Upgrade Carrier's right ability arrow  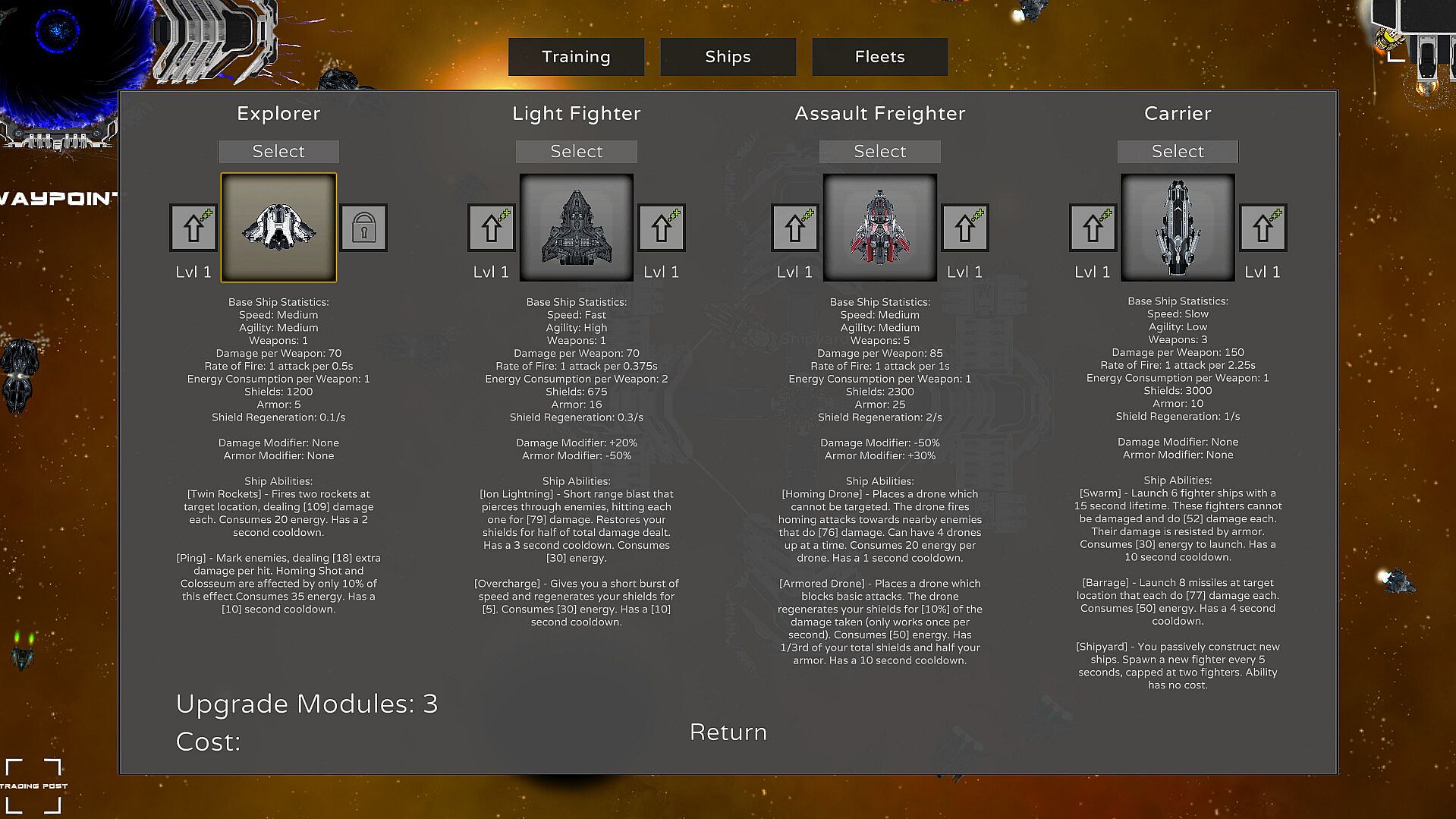1263,227
